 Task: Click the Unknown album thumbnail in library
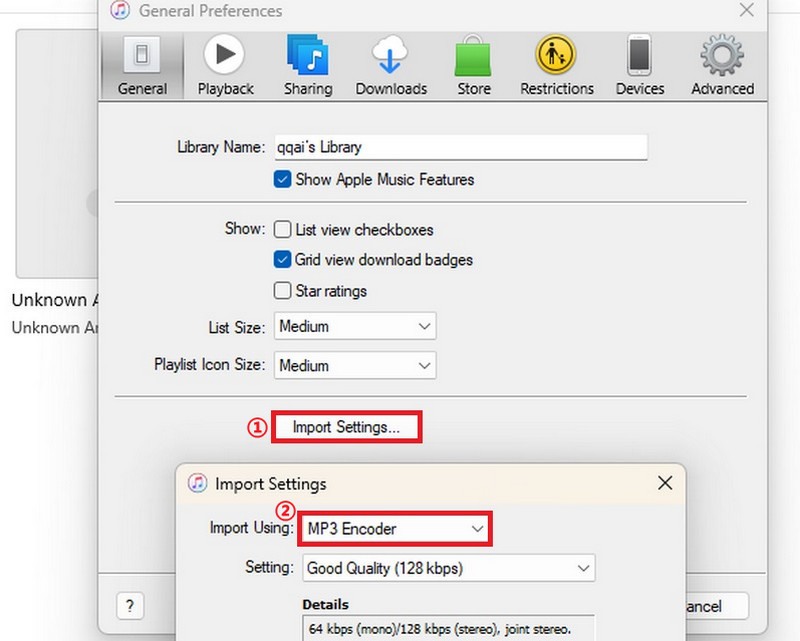pyautogui.click(x=57, y=153)
